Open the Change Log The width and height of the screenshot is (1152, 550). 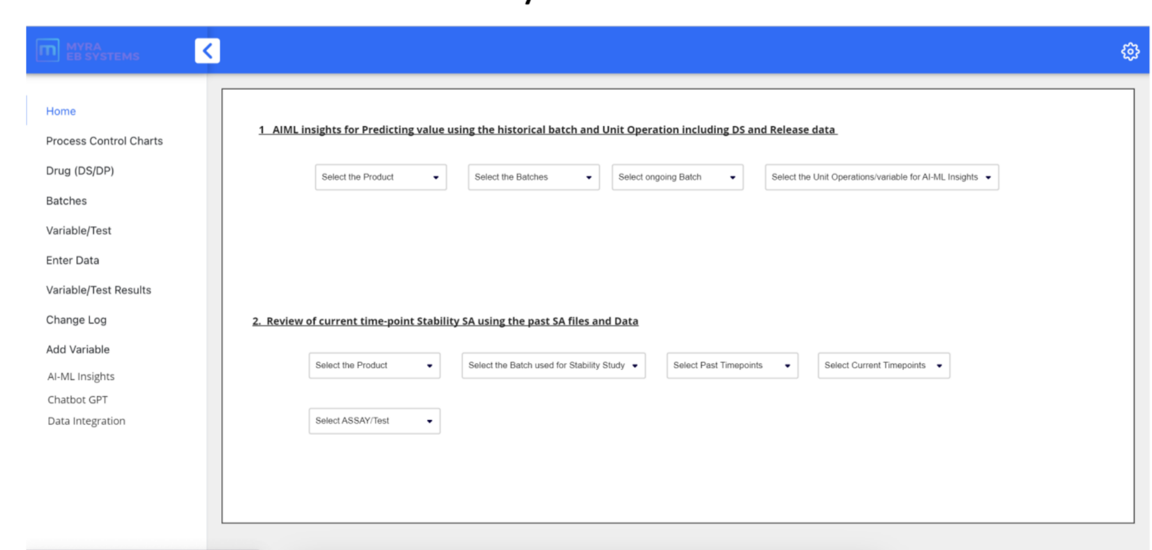click(x=76, y=319)
